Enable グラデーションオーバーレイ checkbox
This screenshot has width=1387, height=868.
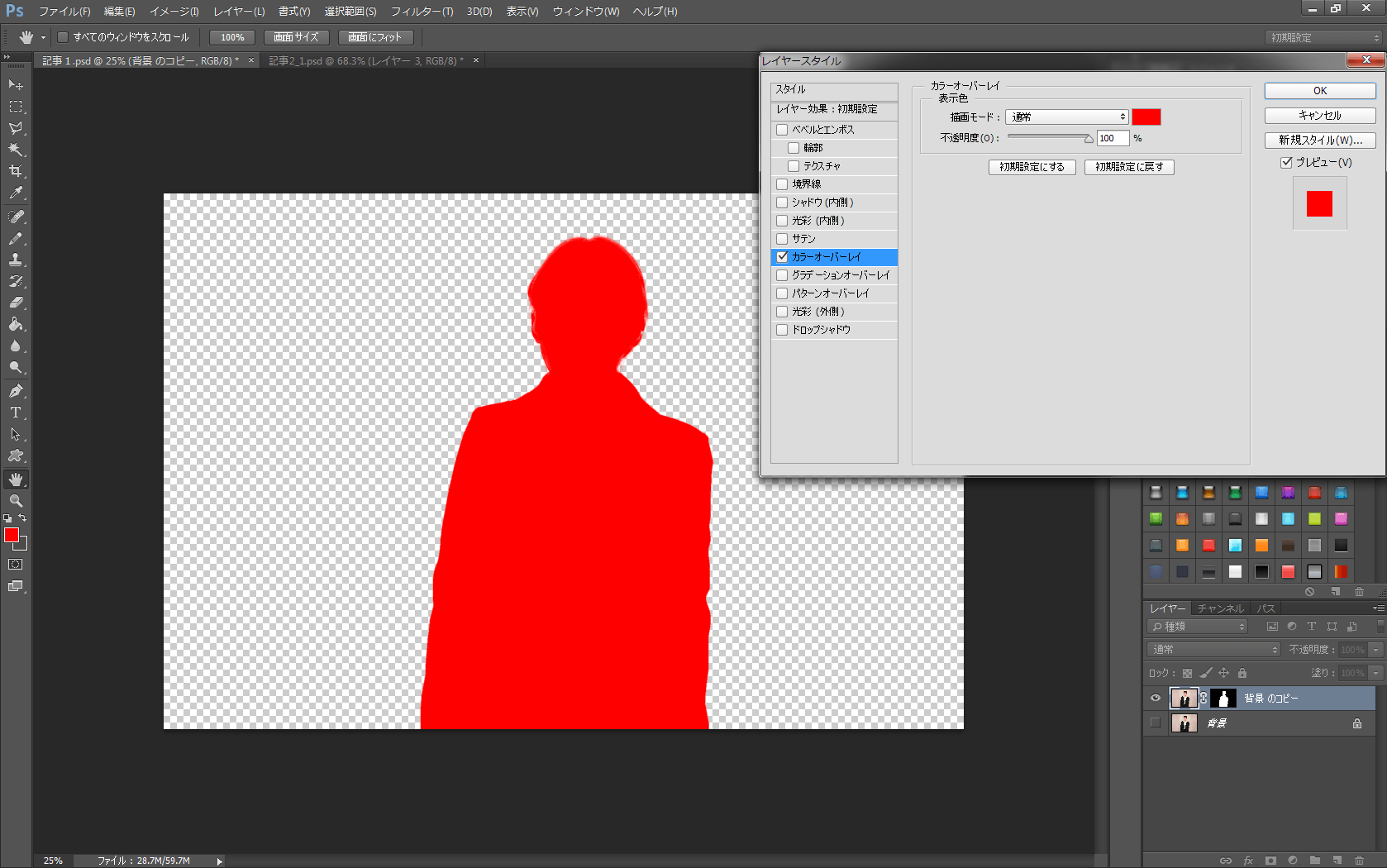tap(782, 275)
